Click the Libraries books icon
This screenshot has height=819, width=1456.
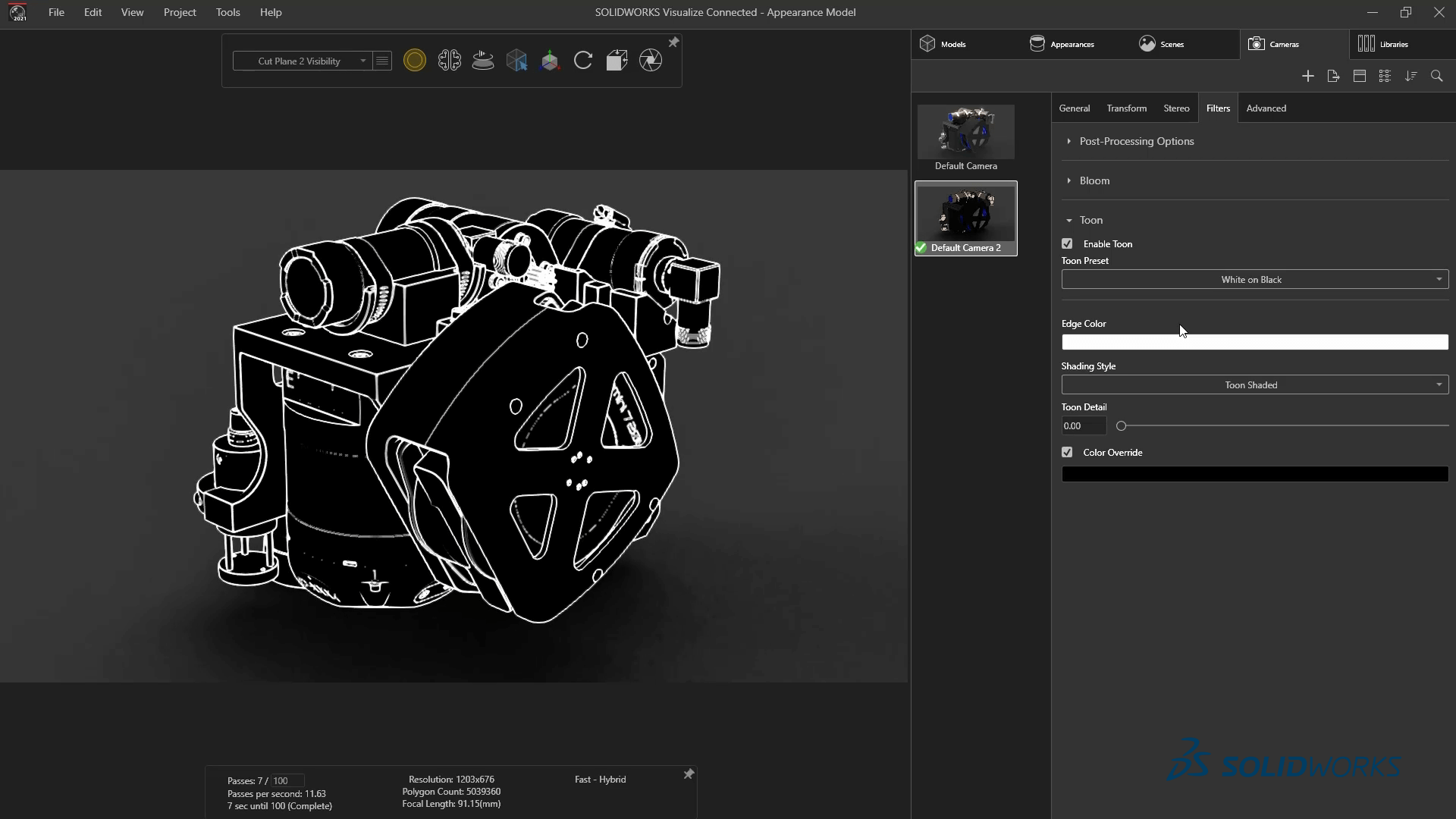[1367, 43]
